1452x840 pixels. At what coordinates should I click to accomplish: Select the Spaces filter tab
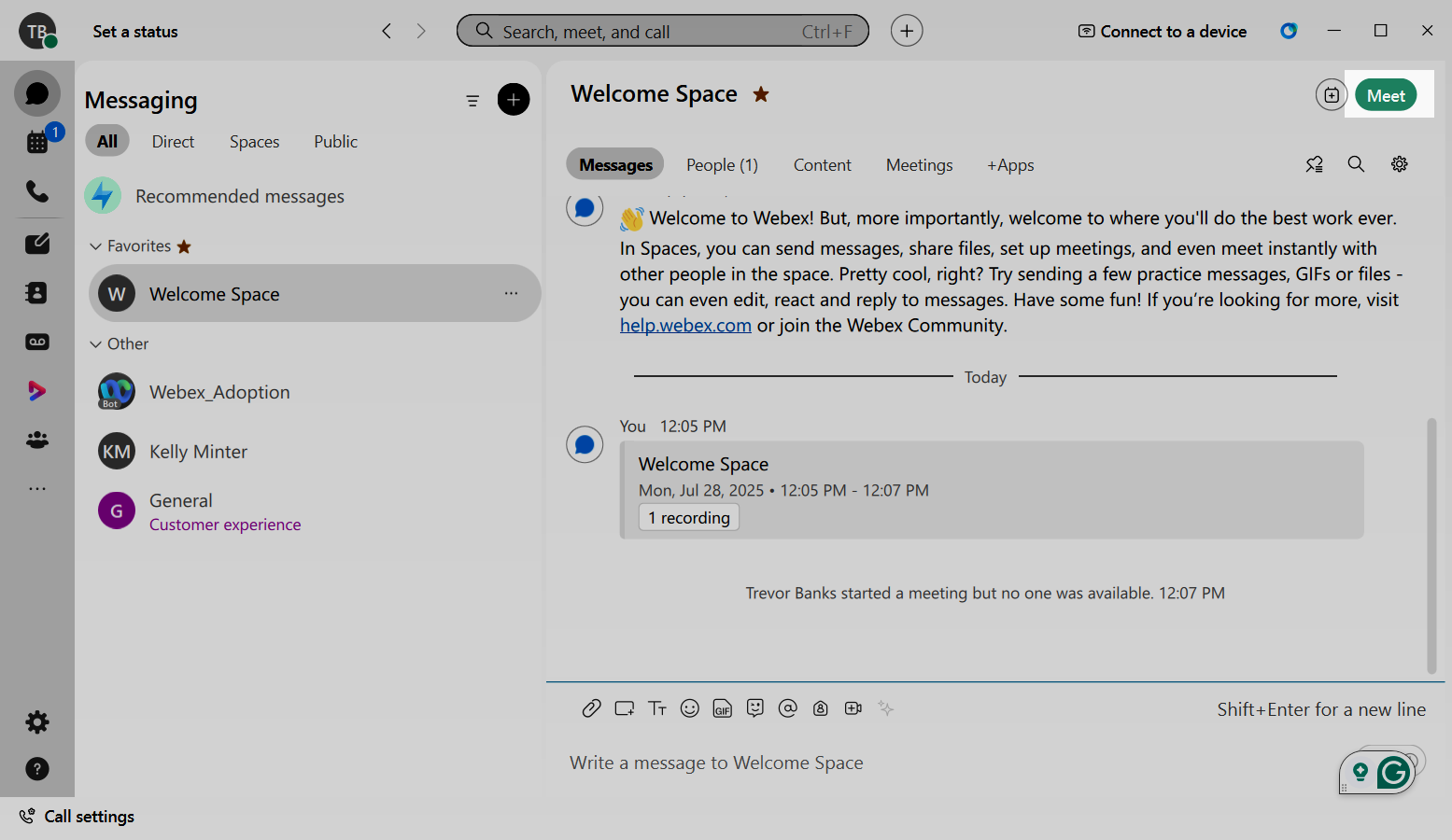pyautogui.click(x=255, y=142)
